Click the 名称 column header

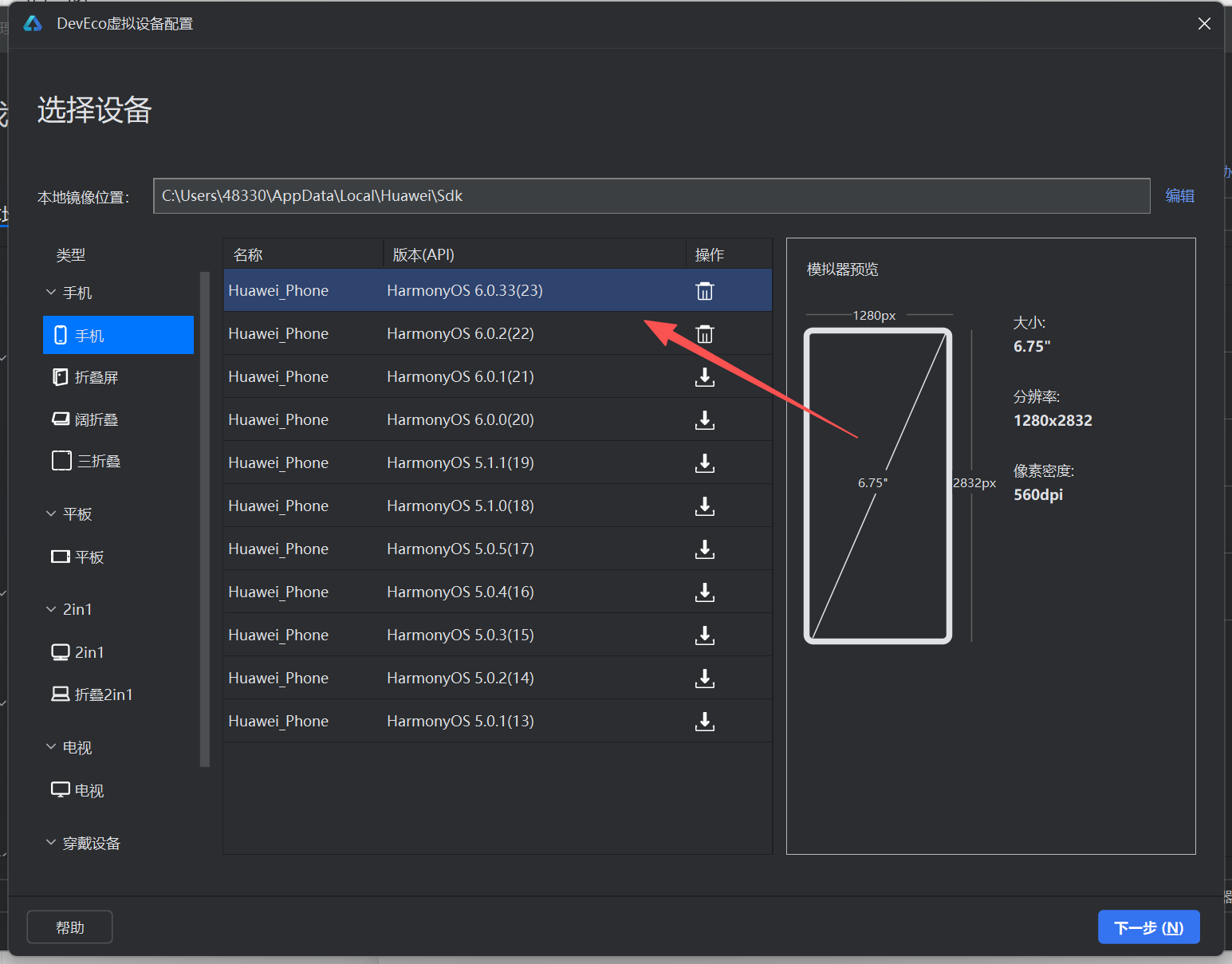pyautogui.click(x=303, y=254)
